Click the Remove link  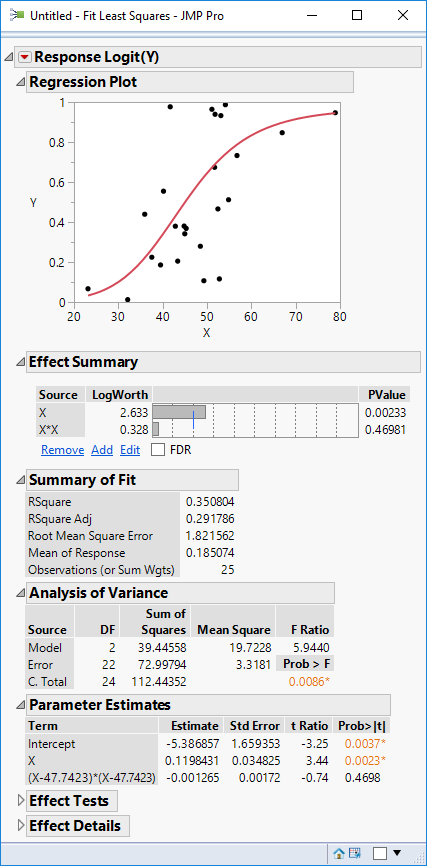(62, 450)
